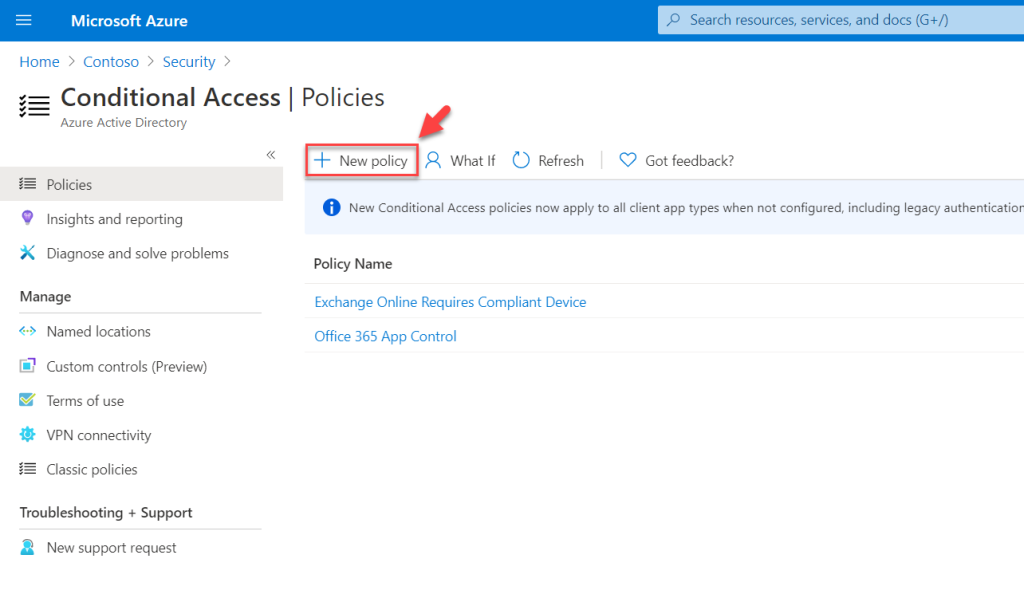Open the portal navigation hamburger menu

coord(23,20)
